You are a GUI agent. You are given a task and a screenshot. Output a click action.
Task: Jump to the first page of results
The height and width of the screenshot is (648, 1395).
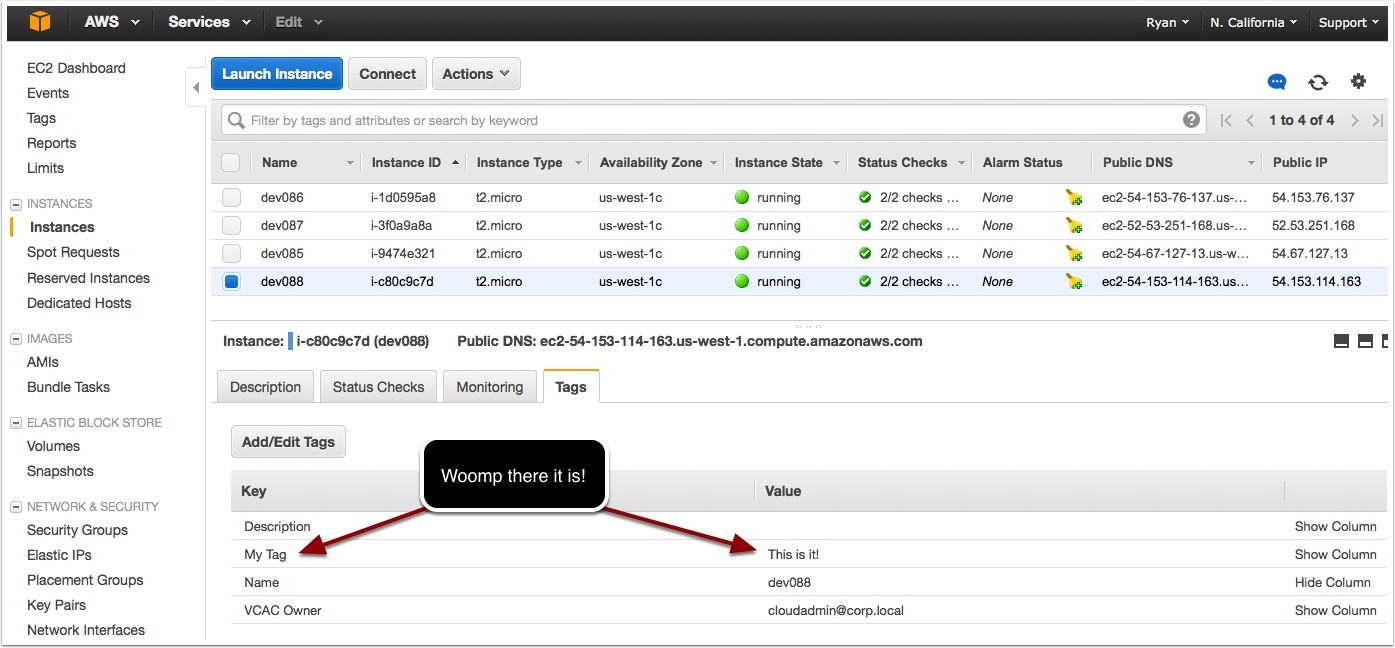tap(1226, 120)
